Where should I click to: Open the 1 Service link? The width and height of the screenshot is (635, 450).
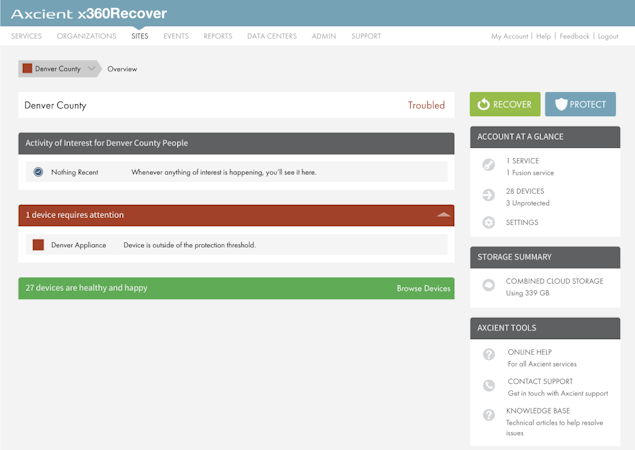click(522, 161)
